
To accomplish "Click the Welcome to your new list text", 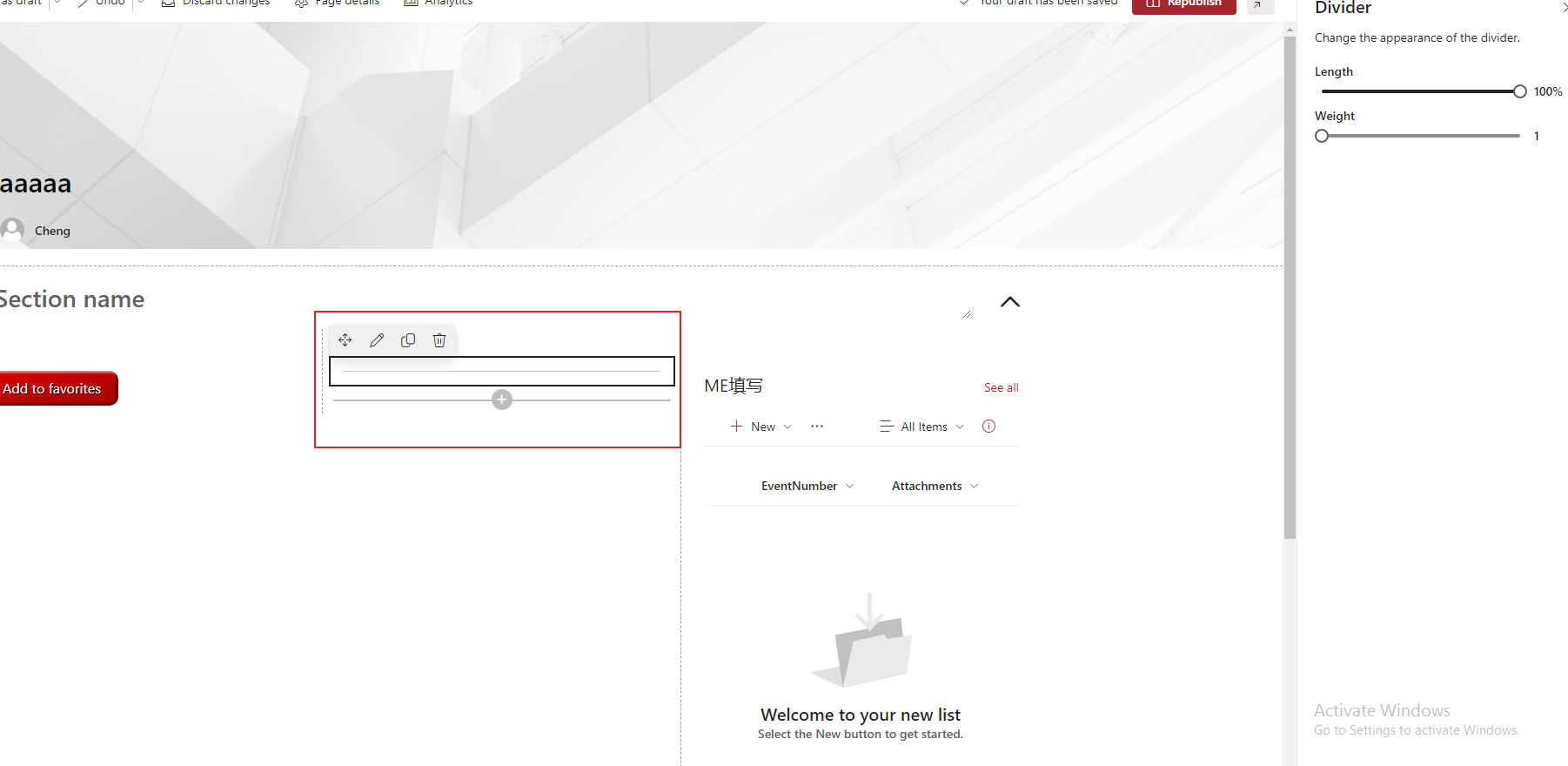I will pyautogui.click(x=861, y=715).
